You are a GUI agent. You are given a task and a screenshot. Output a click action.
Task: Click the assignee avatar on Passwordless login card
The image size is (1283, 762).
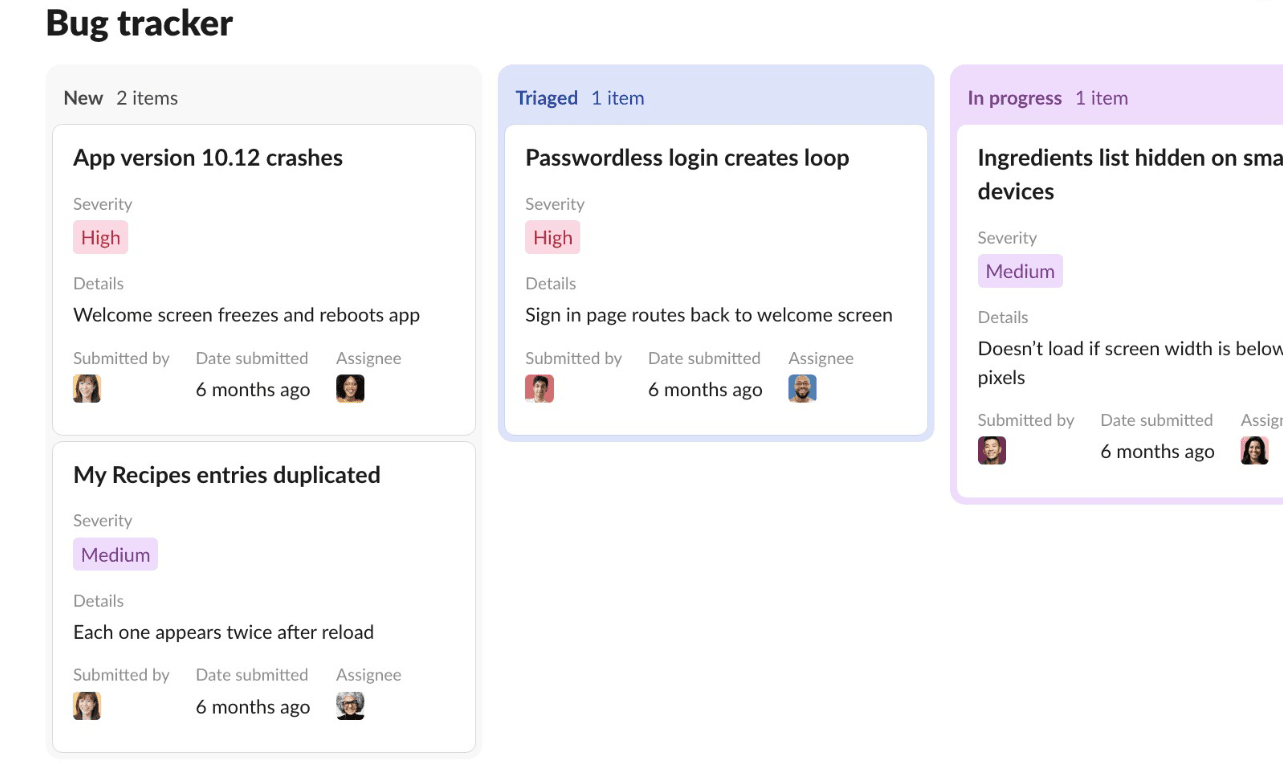802,388
